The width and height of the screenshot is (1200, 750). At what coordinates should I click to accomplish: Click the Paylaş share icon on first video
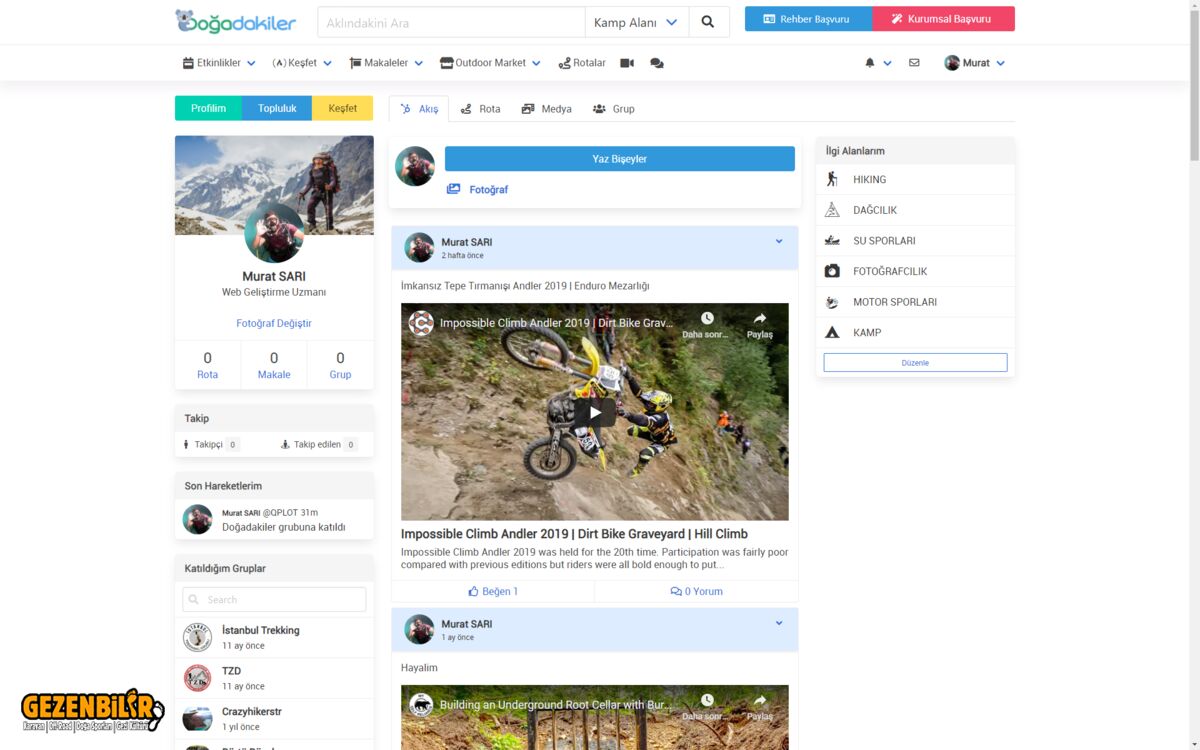759,324
